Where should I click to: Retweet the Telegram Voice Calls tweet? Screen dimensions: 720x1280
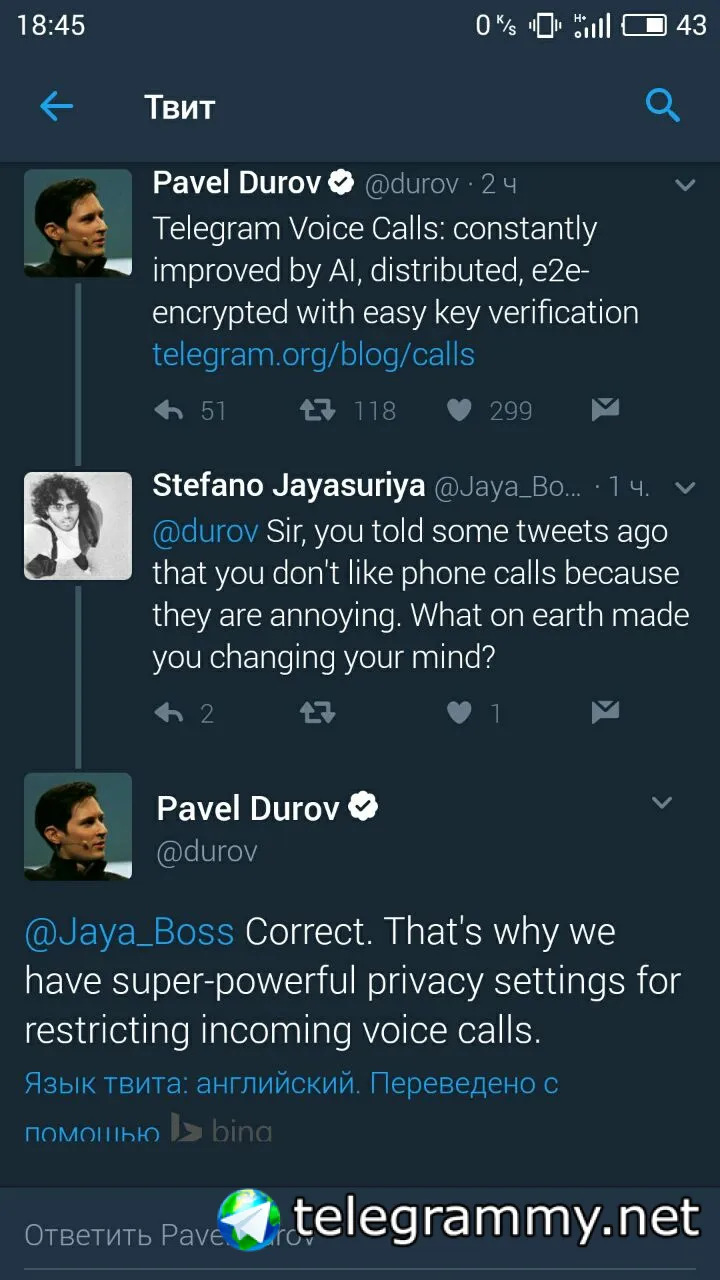[318, 410]
